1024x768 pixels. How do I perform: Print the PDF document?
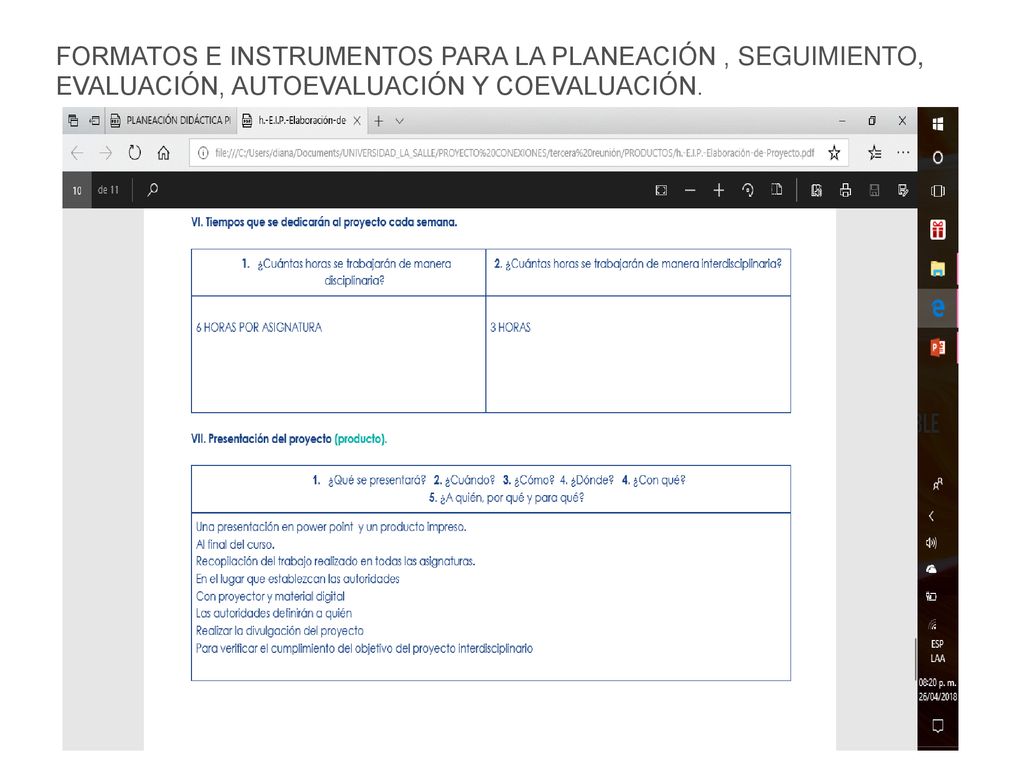point(845,190)
